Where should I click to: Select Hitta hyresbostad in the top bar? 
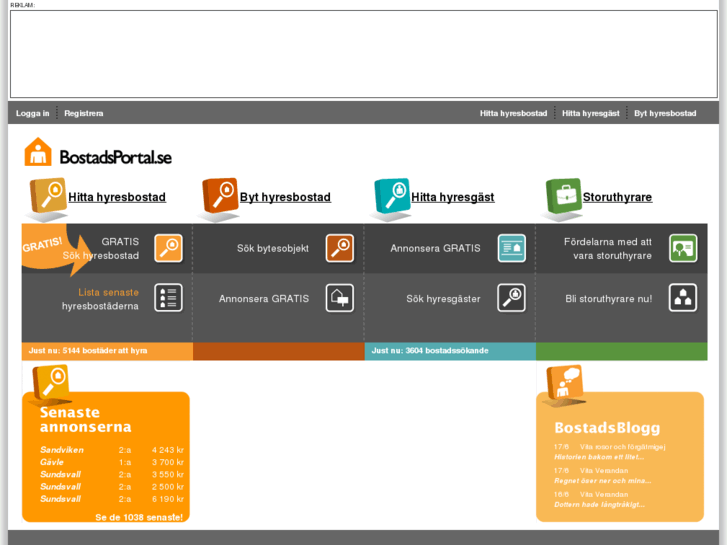[x=513, y=113]
